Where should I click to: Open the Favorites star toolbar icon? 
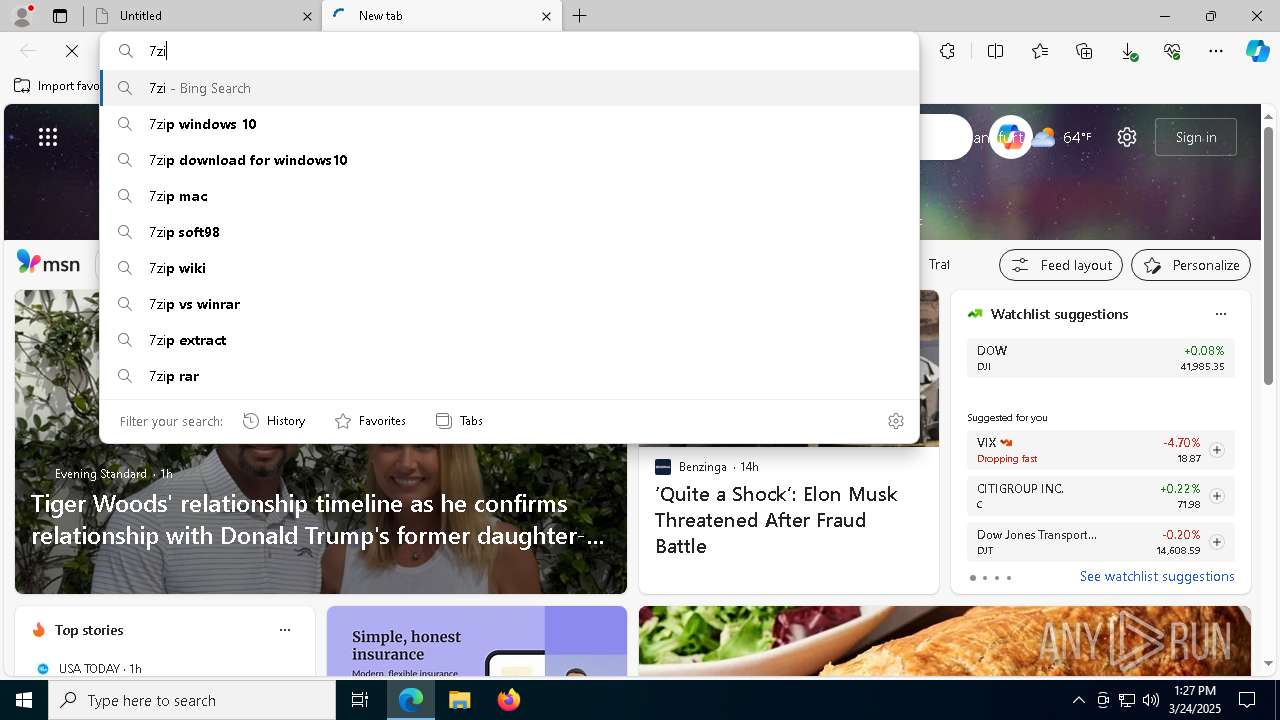[x=1040, y=51]
